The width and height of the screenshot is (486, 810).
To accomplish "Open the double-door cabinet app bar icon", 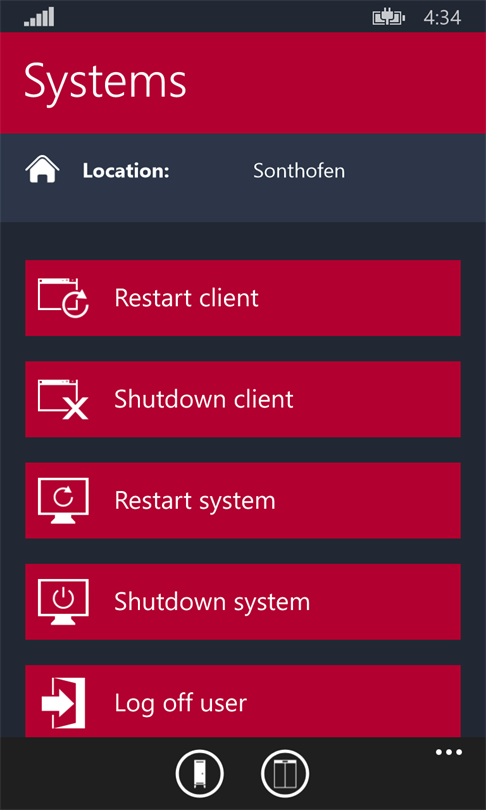I will [285, 774].
